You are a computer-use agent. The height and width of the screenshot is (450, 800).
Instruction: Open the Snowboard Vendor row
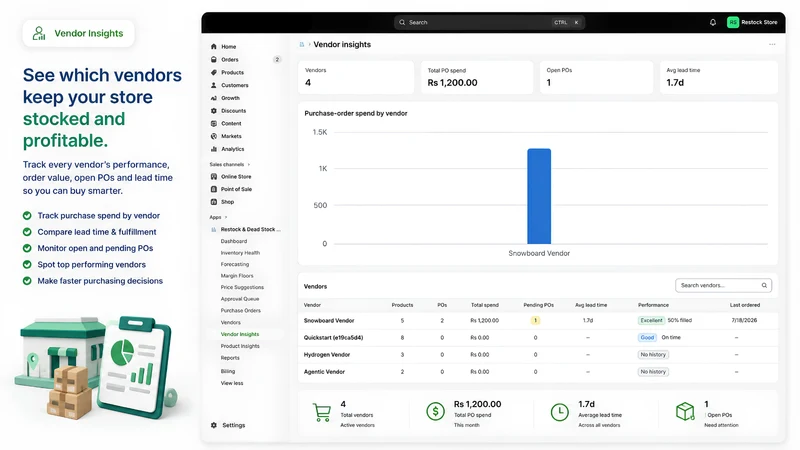[538, 320]
